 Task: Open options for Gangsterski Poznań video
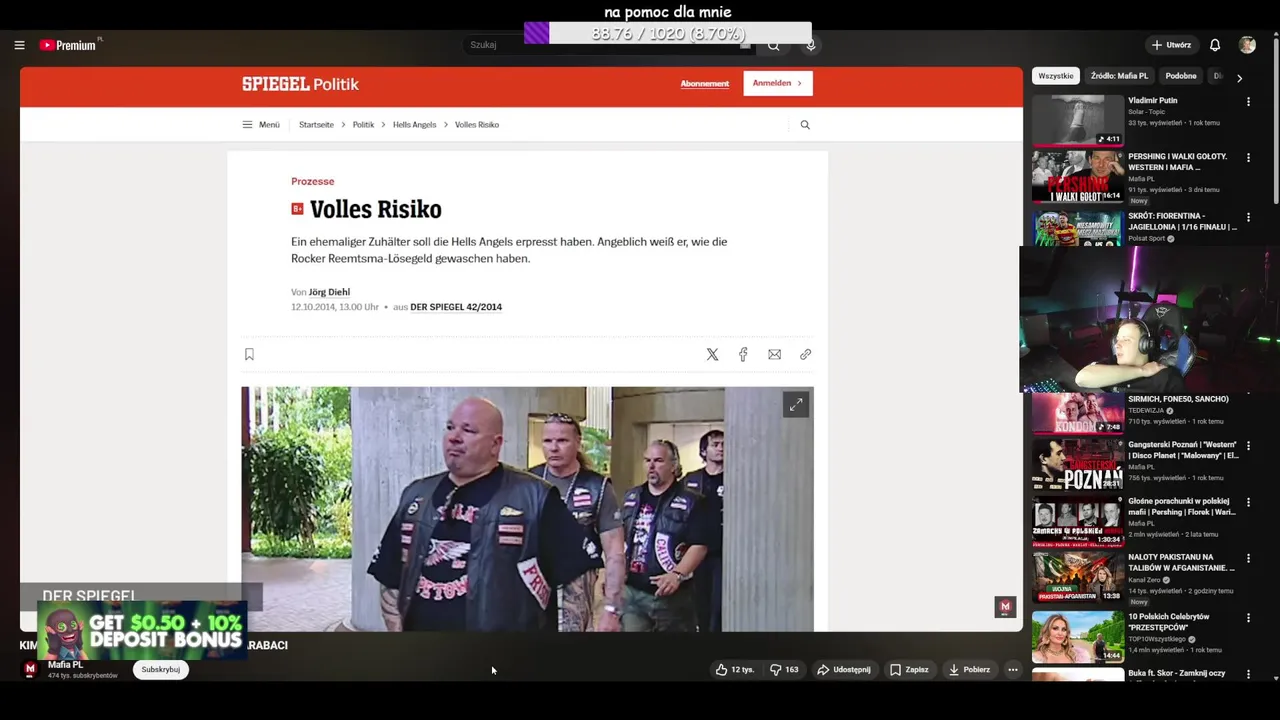[1248, 446]
